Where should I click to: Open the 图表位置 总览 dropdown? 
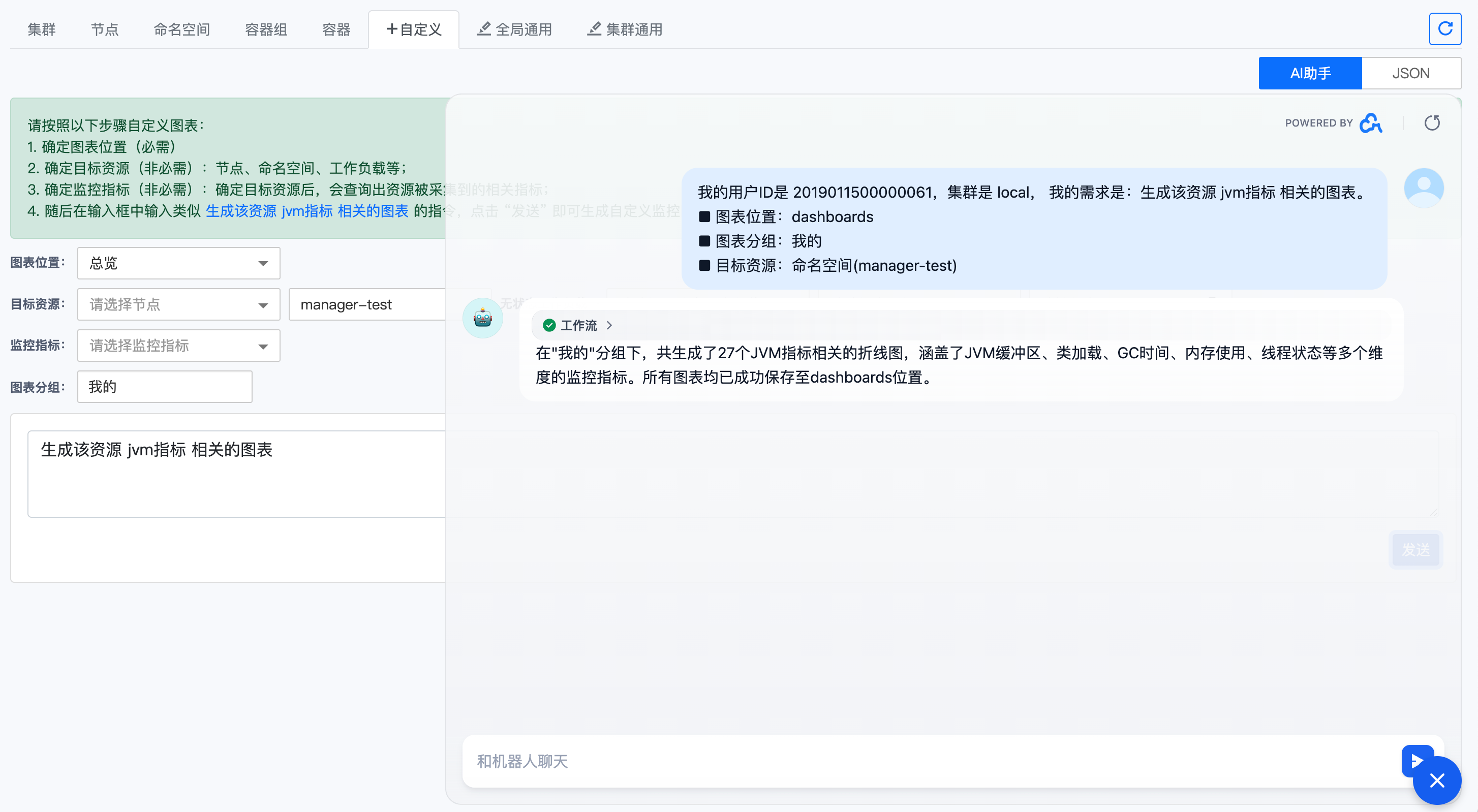178,263
